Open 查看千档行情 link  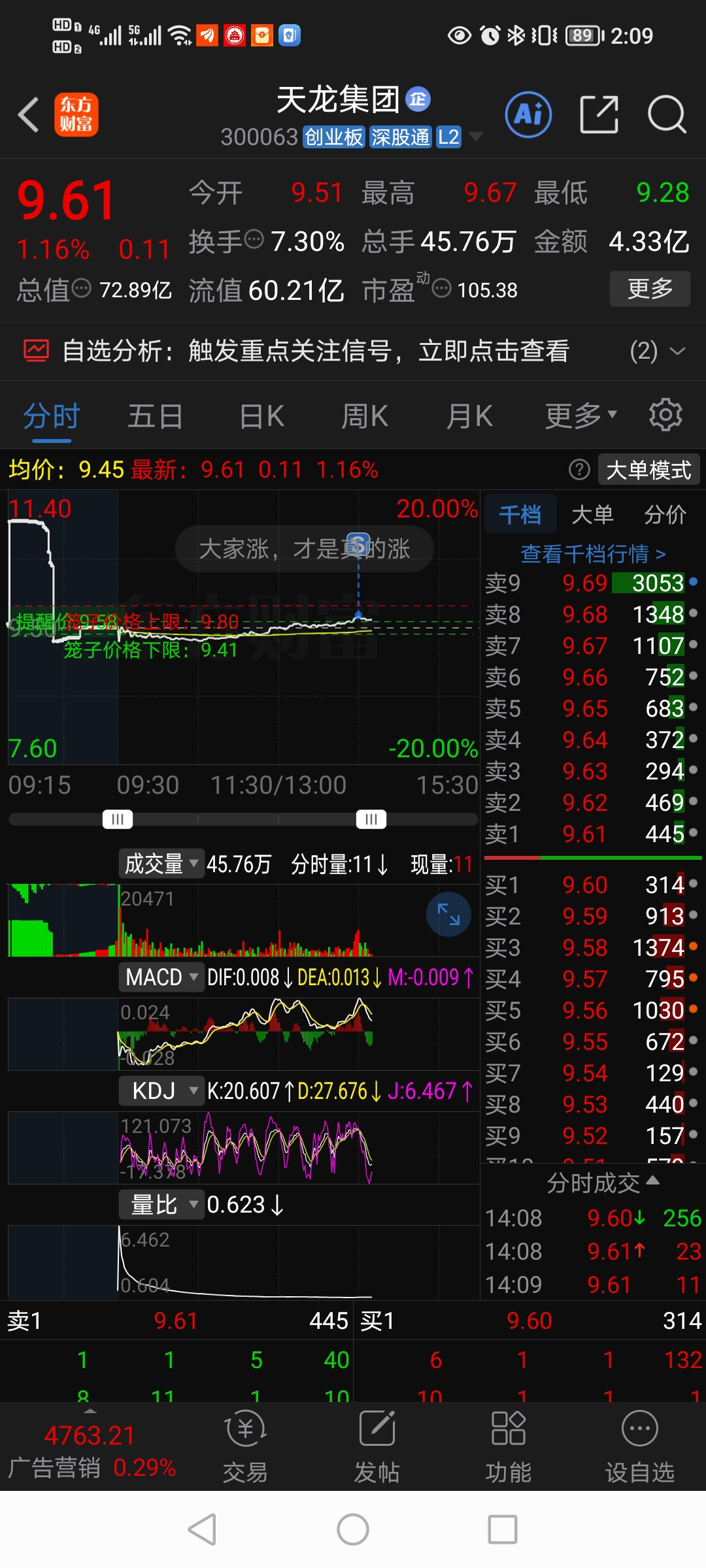tap(594, 554)
